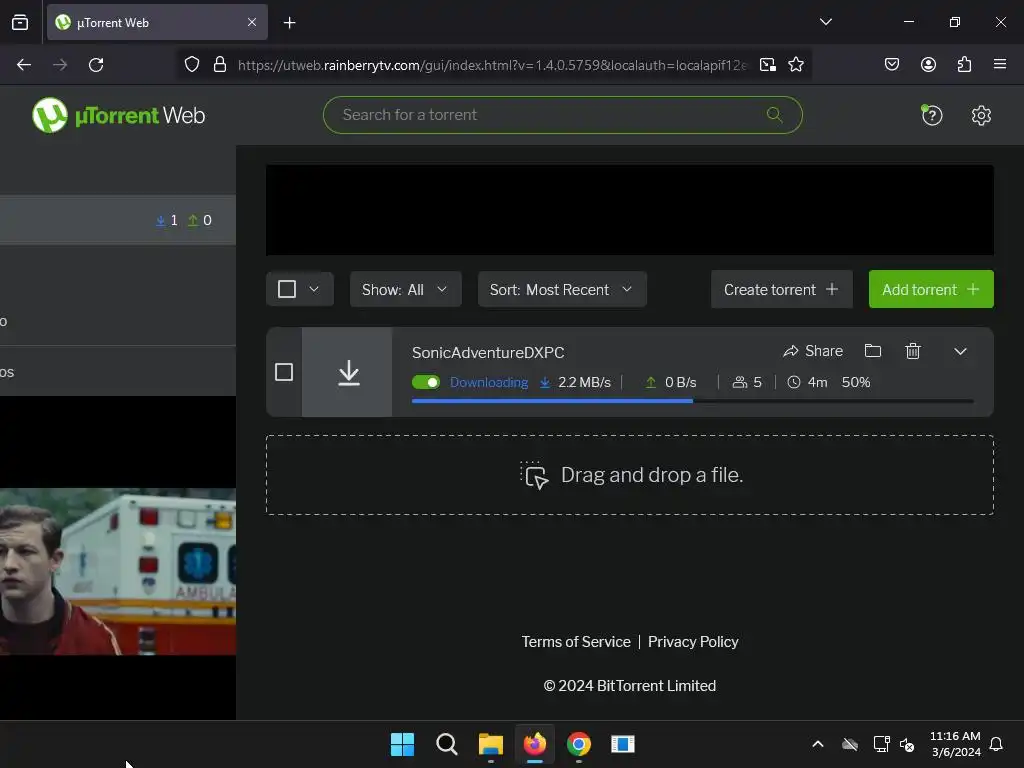The width and height of the screenshot is (1024, 768).
Task: Show hidden system tray icons
Action: [x=818, y=744]
